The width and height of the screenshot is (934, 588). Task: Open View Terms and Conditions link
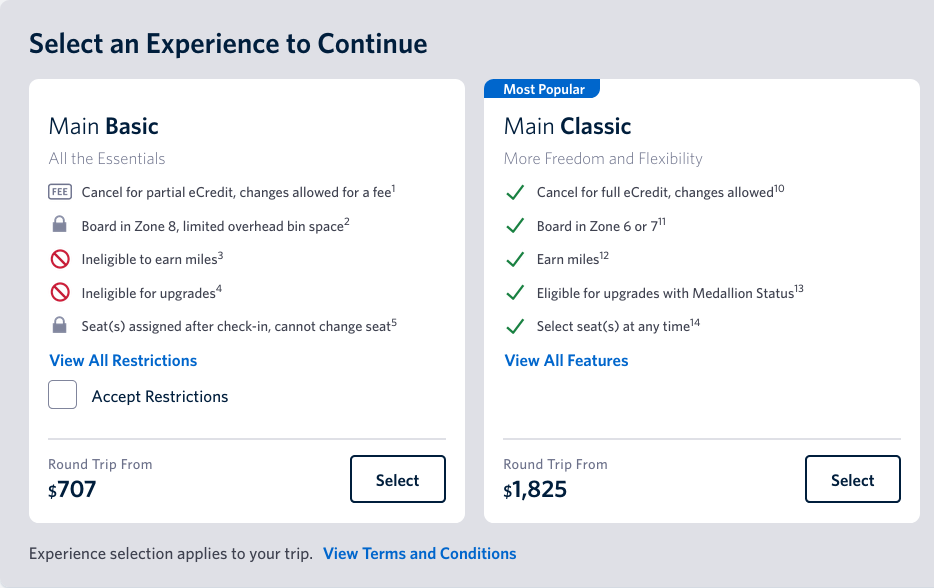420,553
